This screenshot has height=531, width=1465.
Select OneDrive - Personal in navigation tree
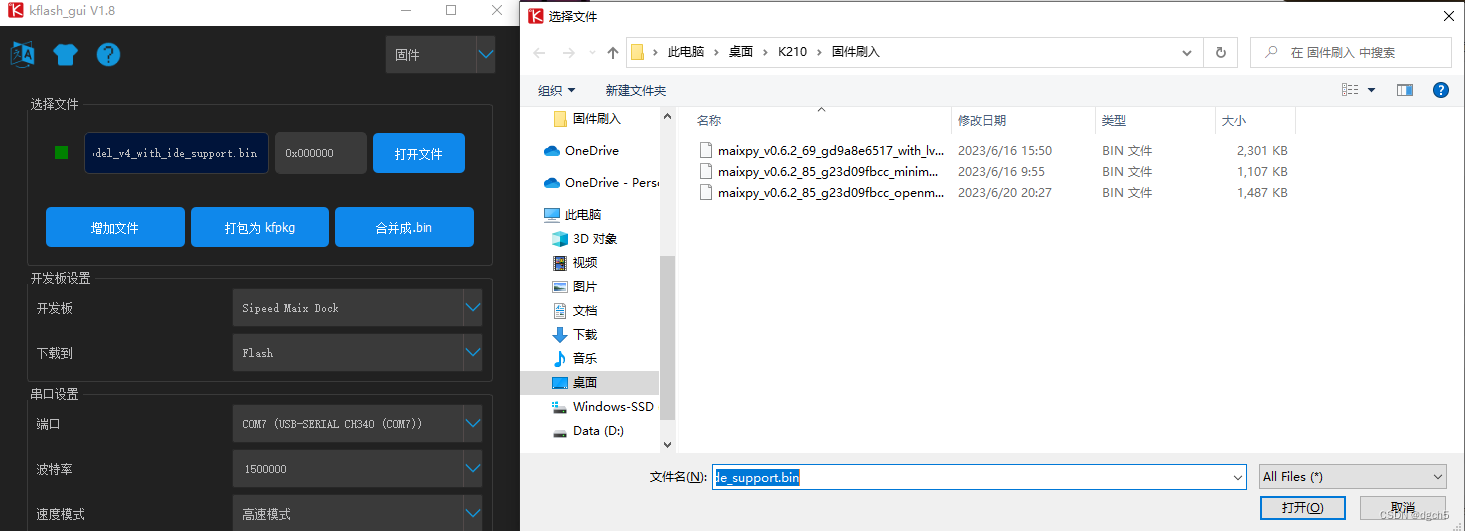[x=601, y=182]
